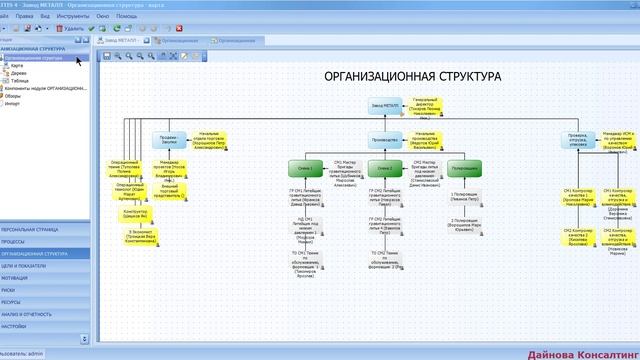Select the Начальник производства yellow box
Screen dimensions: 640x360
(x=425, y=140)
